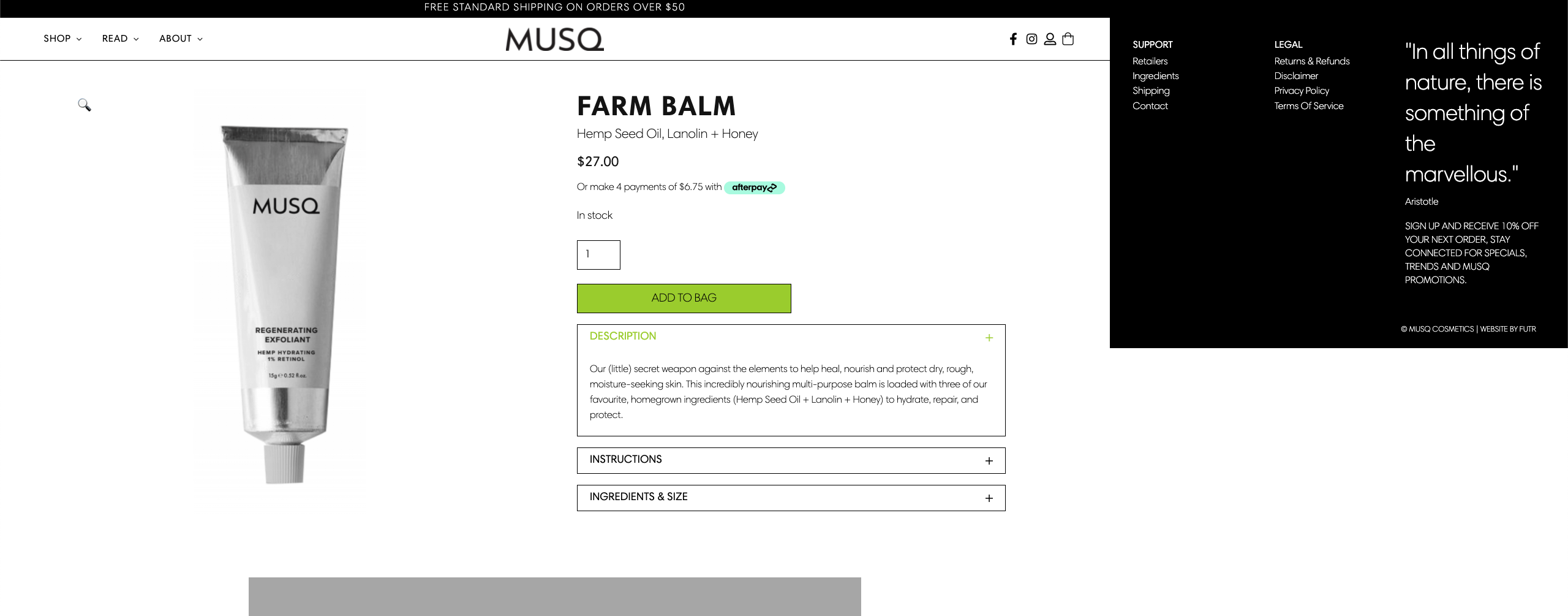Screen dimensions: 1568x616
Task: Click the user account icon
Action: (1050, 39)
